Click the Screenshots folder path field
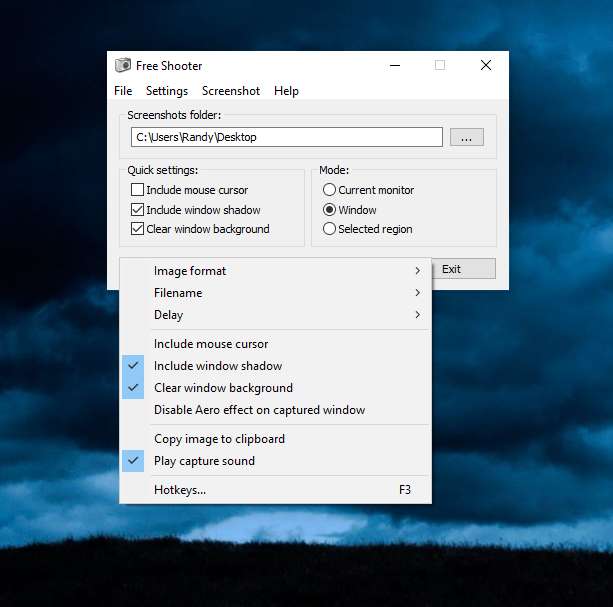613x607 pixels. 287,137
